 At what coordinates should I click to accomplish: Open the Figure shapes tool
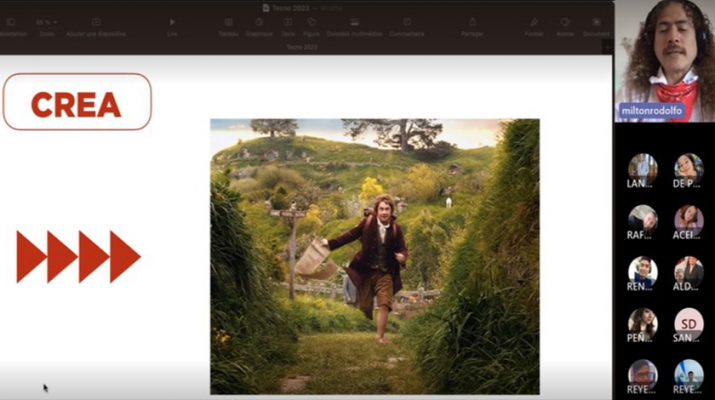[x=312, y=23]
